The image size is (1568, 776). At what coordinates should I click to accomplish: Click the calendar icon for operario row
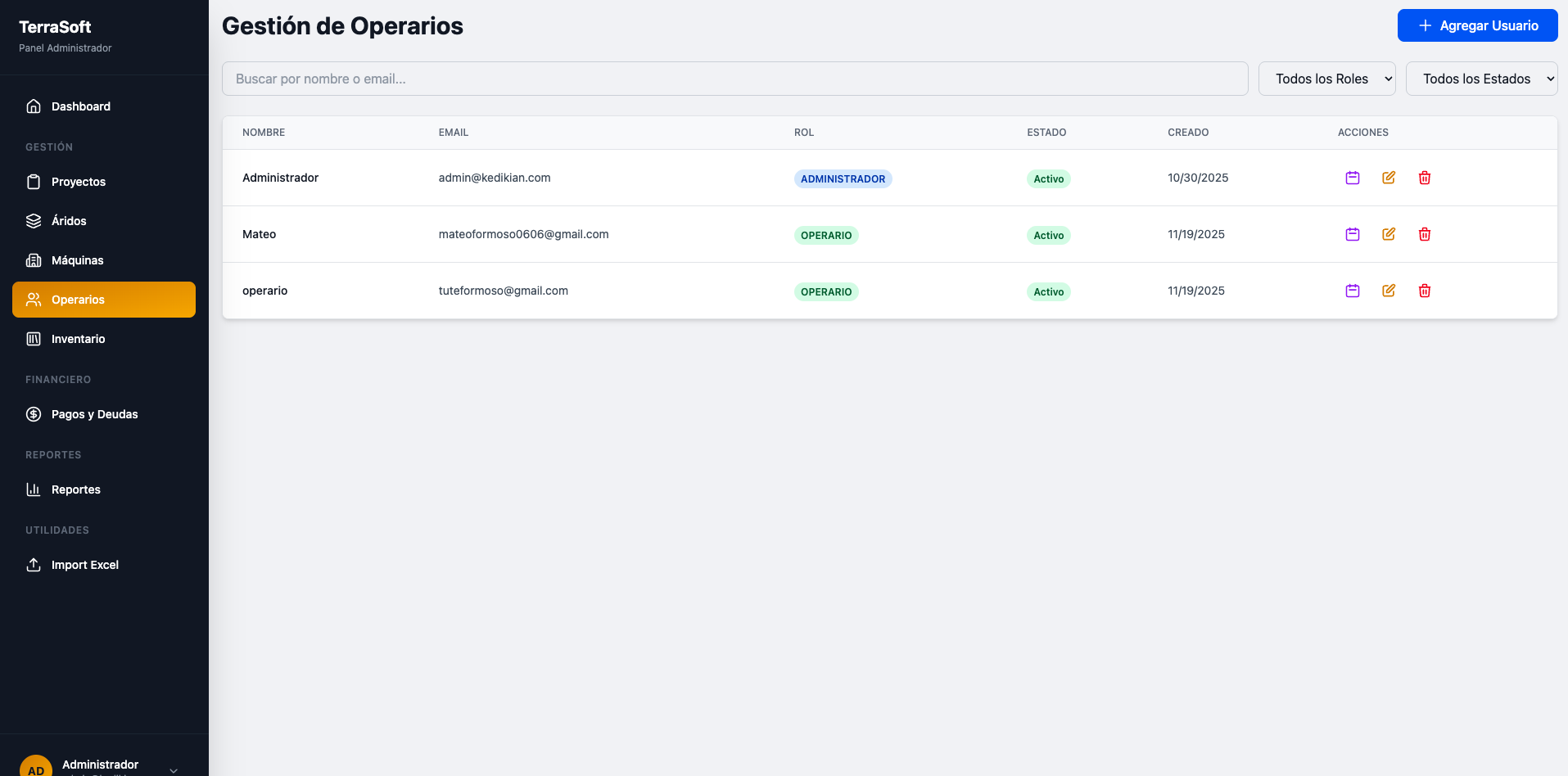[x=1352, y=291]
